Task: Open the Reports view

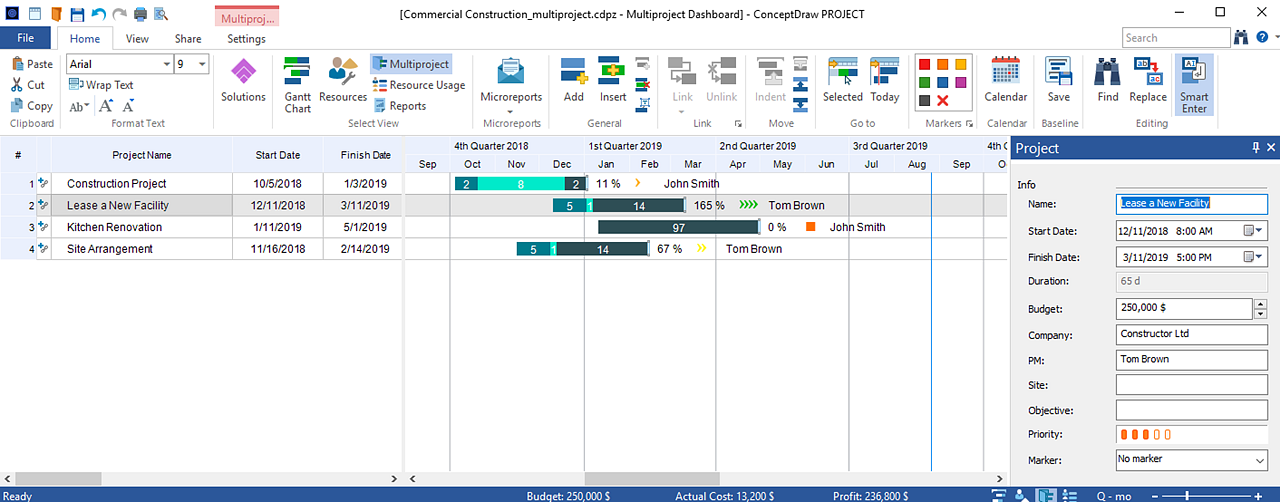Action: [399, 105]
